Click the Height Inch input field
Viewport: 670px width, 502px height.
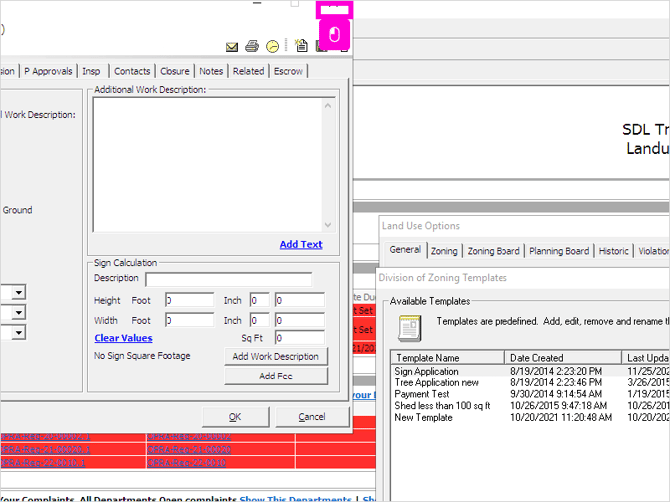coord(260,300)
